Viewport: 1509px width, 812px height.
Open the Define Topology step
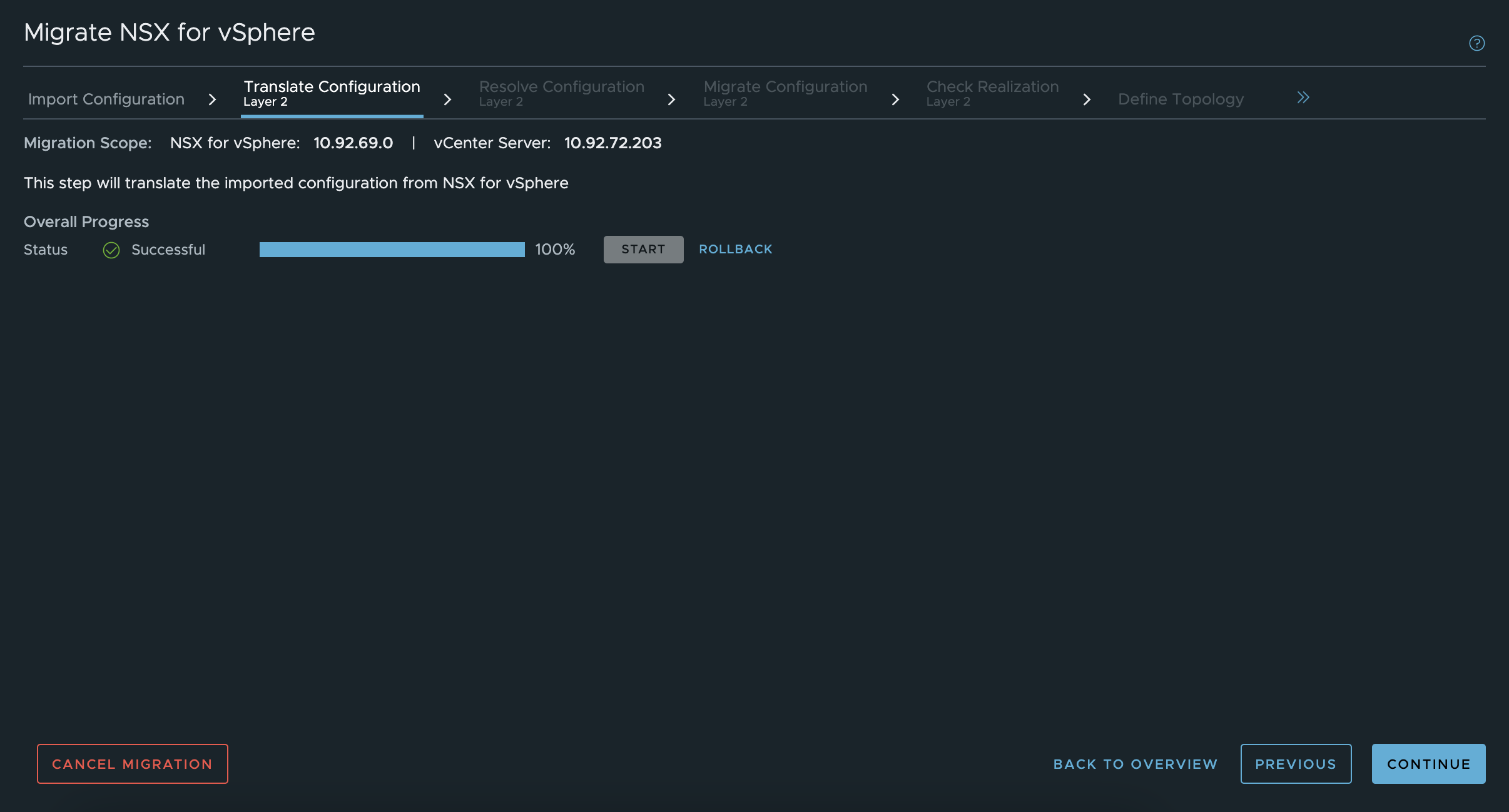1181,99
